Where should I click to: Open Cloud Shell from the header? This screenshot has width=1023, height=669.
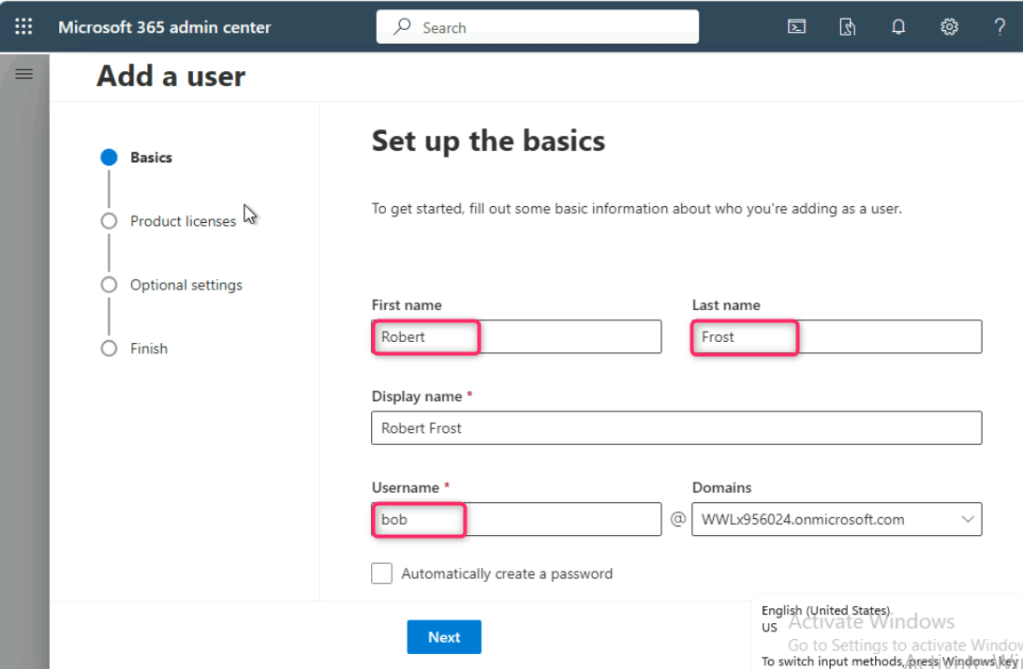pyautogui.click(x=797, y=27)
